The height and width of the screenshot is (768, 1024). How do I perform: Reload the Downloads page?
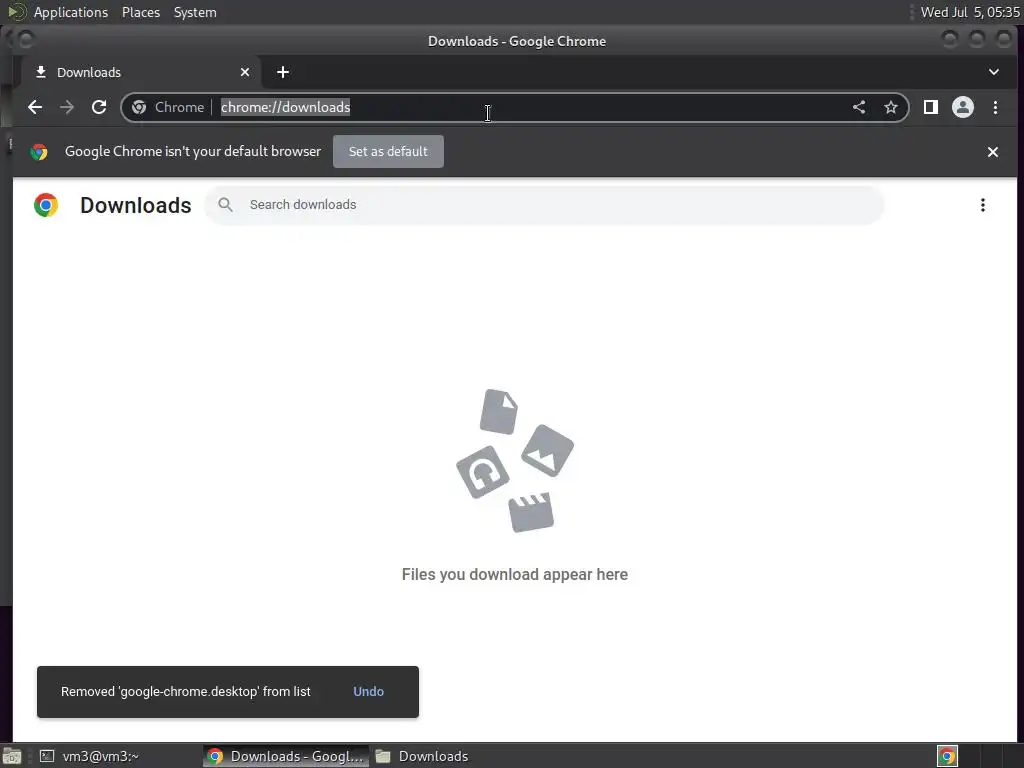(x=99, y=107)
